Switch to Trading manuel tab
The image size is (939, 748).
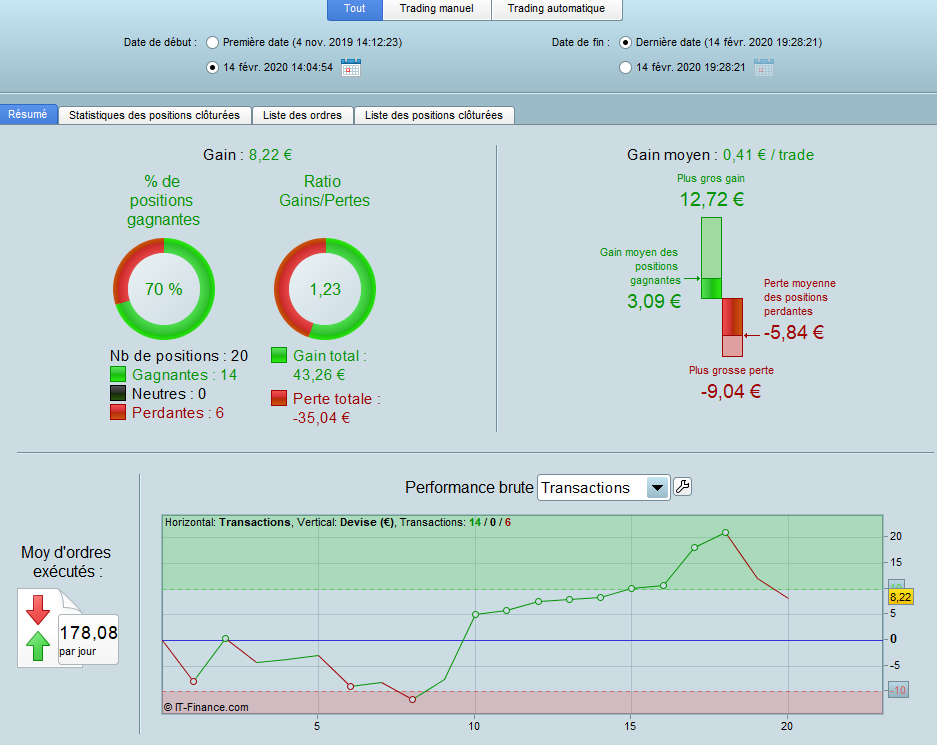click(437, 9)
